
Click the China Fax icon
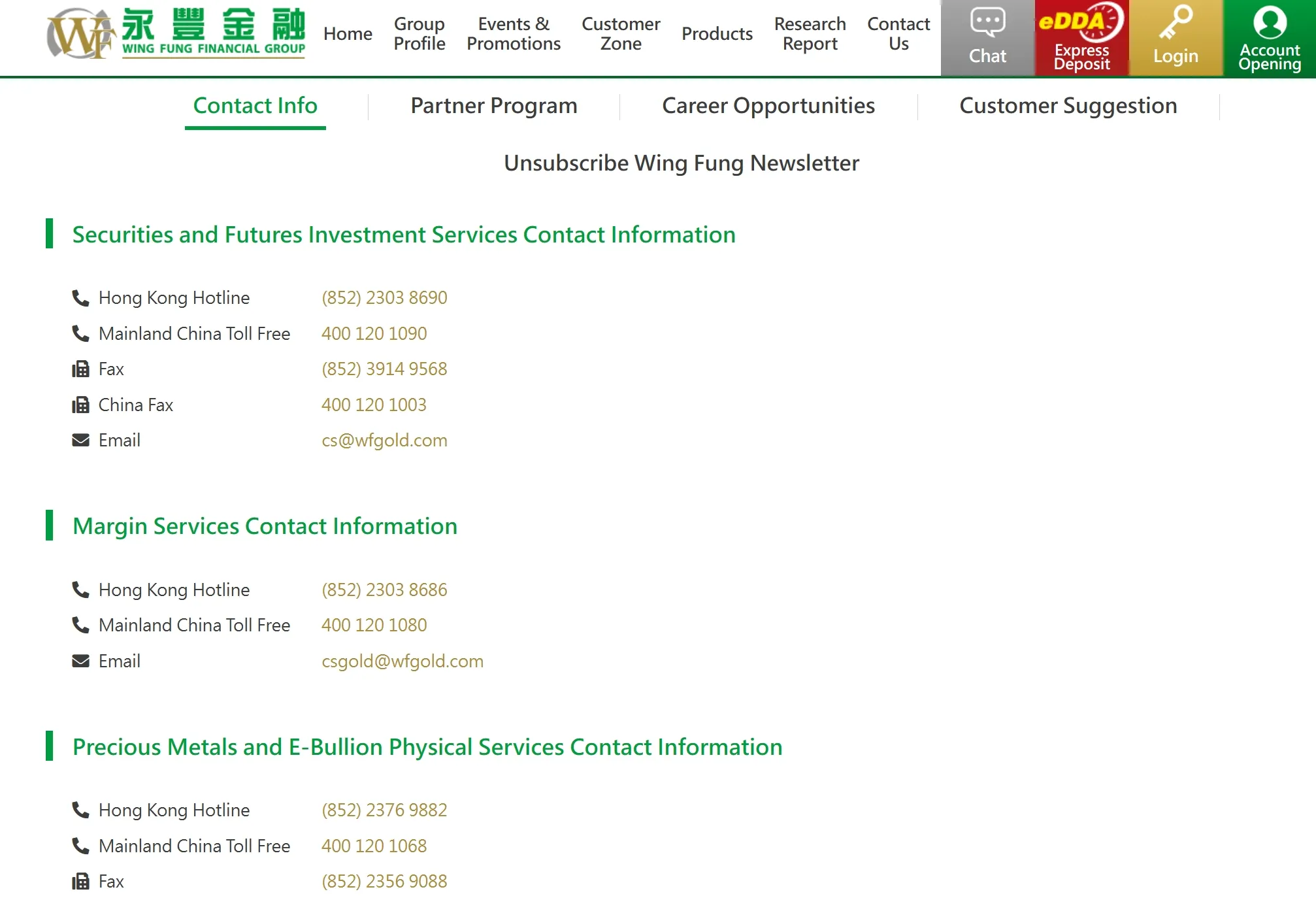pyautogui.click(x=80, y=405)
